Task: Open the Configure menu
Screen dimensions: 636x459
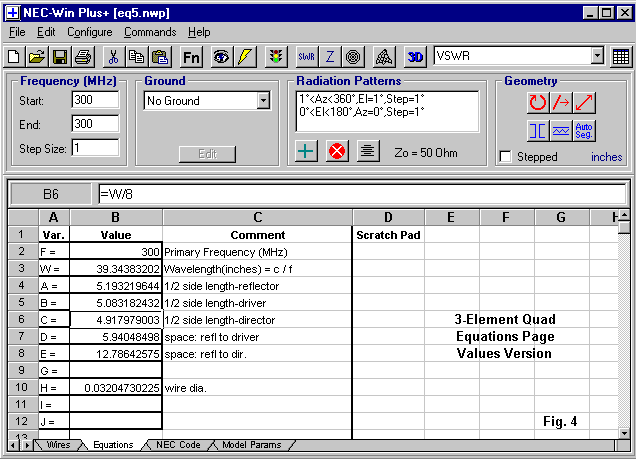Action: coord(90,33)
